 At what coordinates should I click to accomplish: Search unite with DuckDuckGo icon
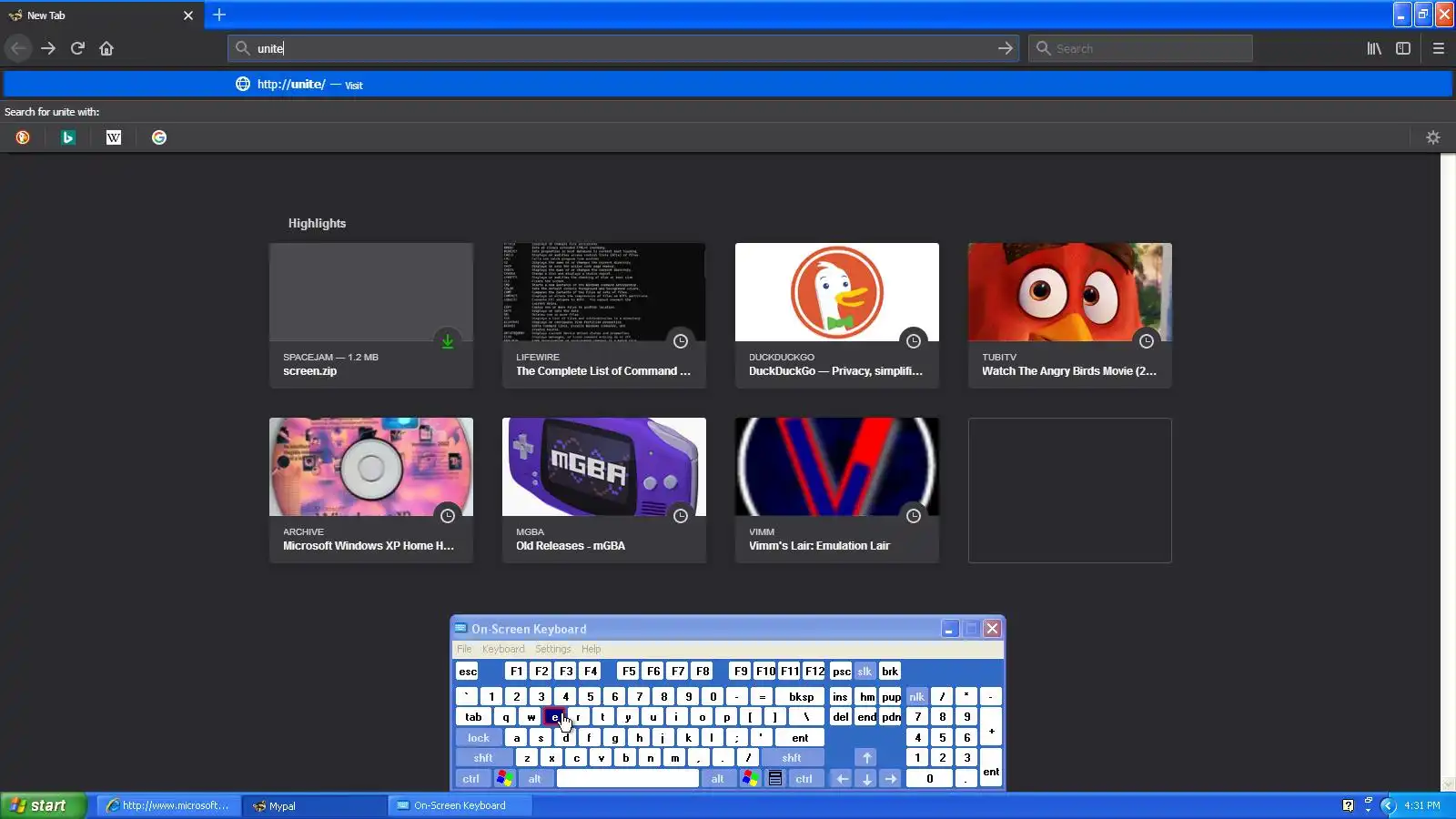click(x=23, y=137)
